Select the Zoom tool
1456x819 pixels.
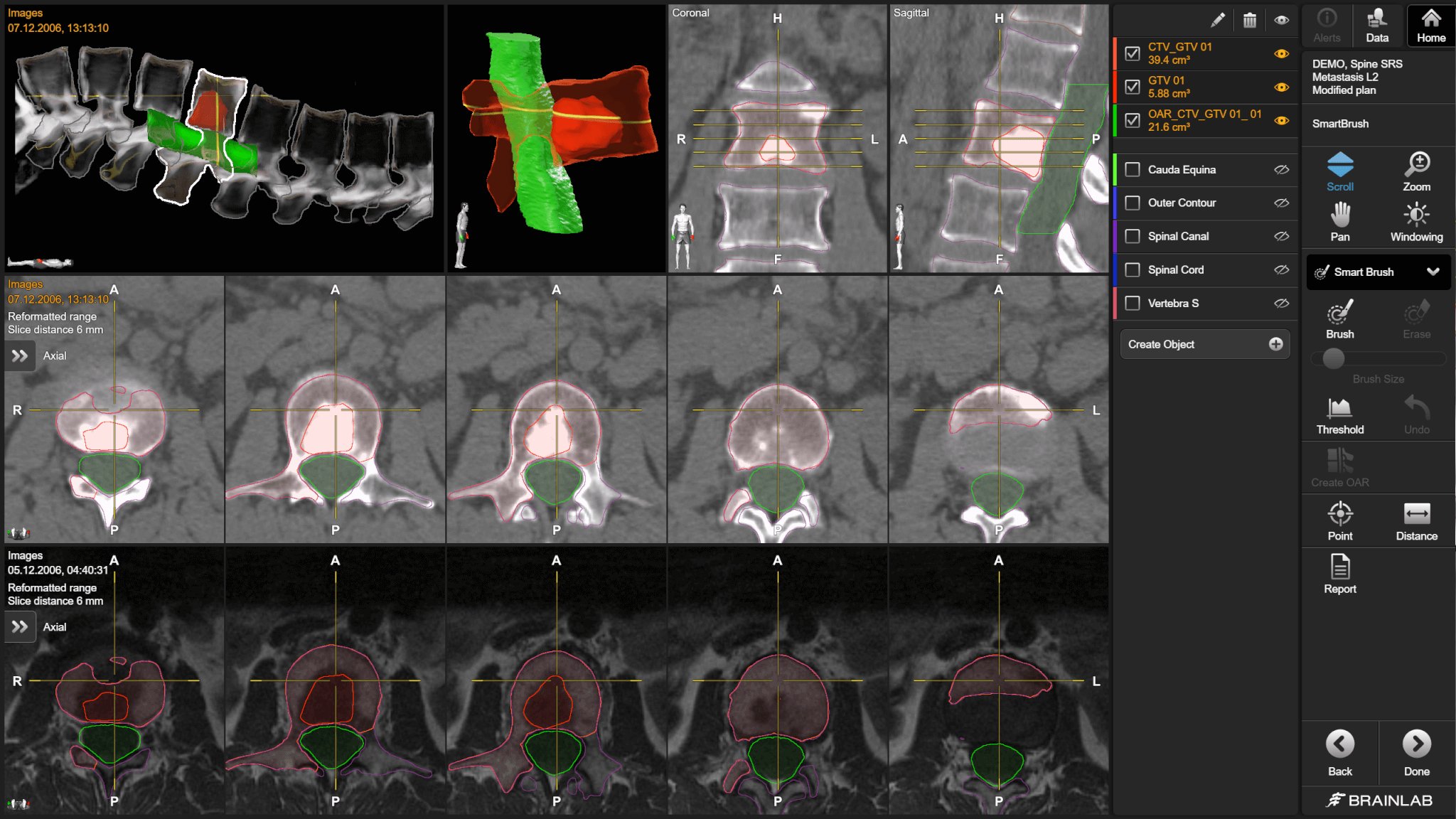(x=1415, y=171)
